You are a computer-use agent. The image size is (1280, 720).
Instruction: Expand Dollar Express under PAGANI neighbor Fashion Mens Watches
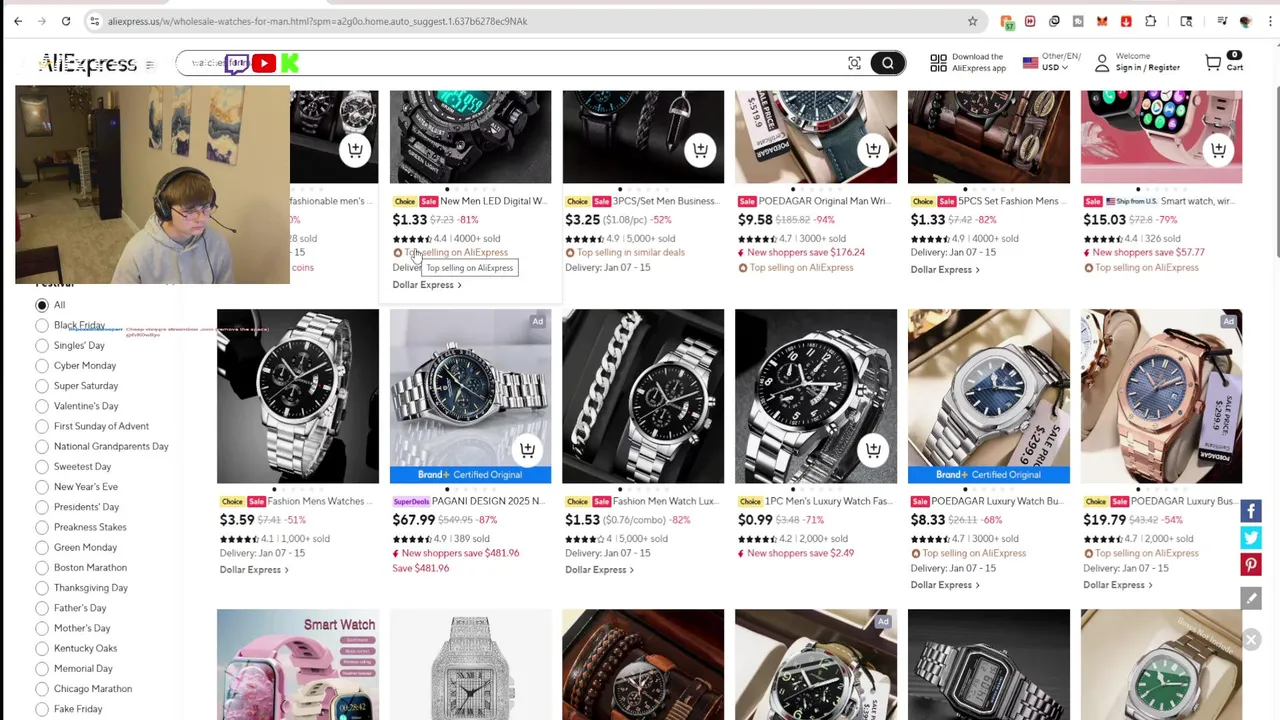254,570
